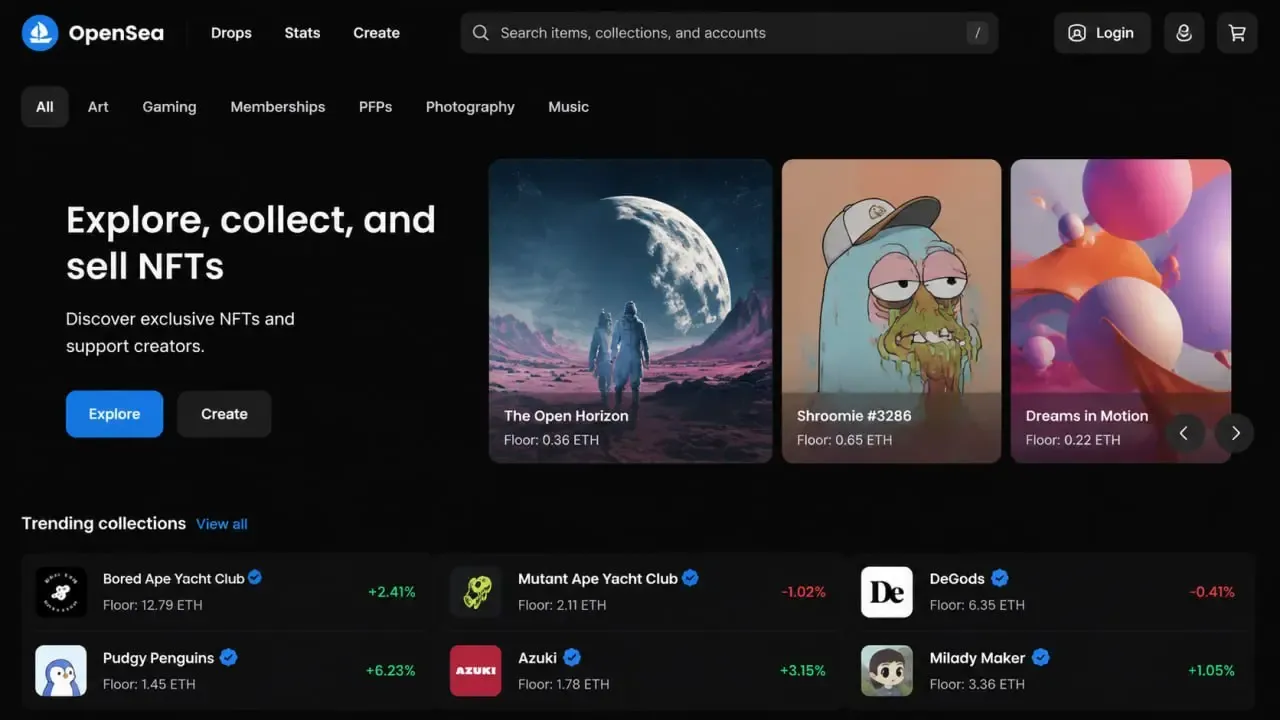This screenshot has width=1280, height=720.
Task: Open the DeGods 'De' logo avatar
Action: (887, 592)
